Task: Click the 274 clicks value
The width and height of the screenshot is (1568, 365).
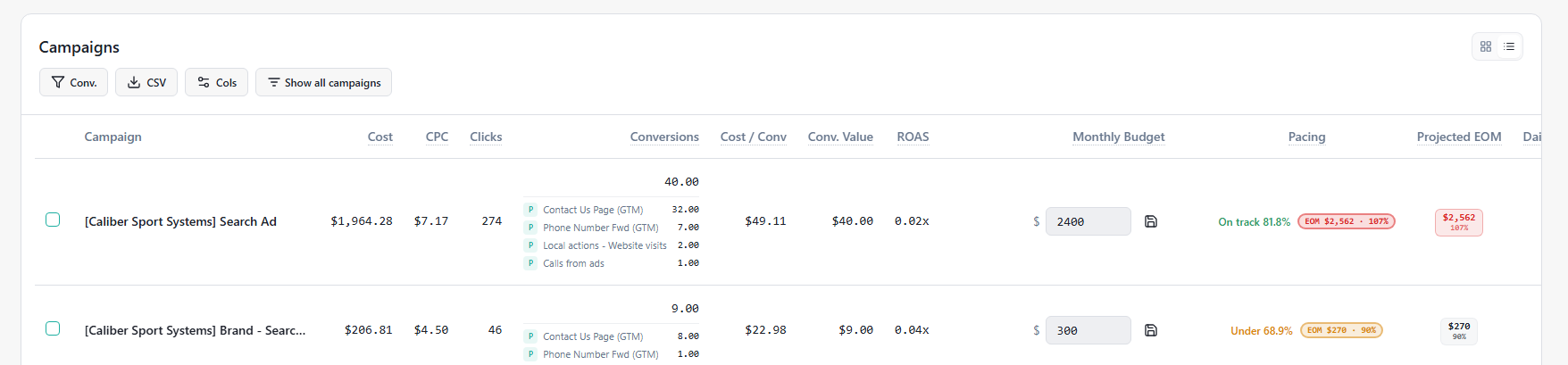Action: [x=492, y=221]
